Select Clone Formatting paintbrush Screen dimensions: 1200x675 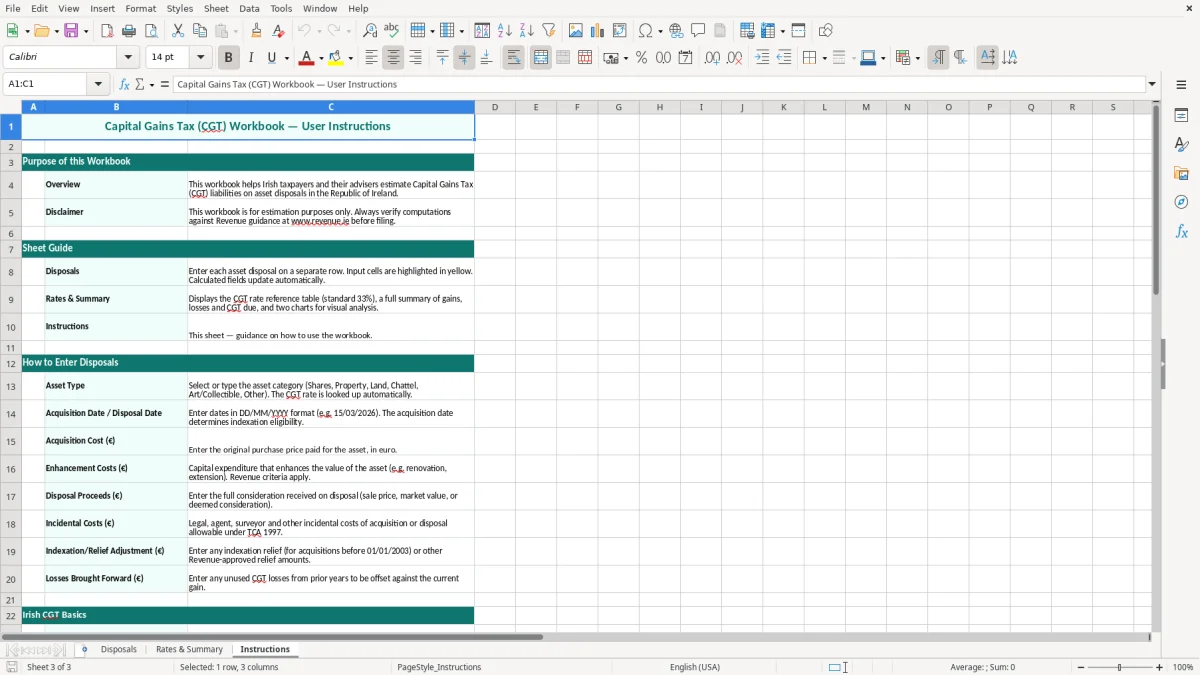point(257,31)
